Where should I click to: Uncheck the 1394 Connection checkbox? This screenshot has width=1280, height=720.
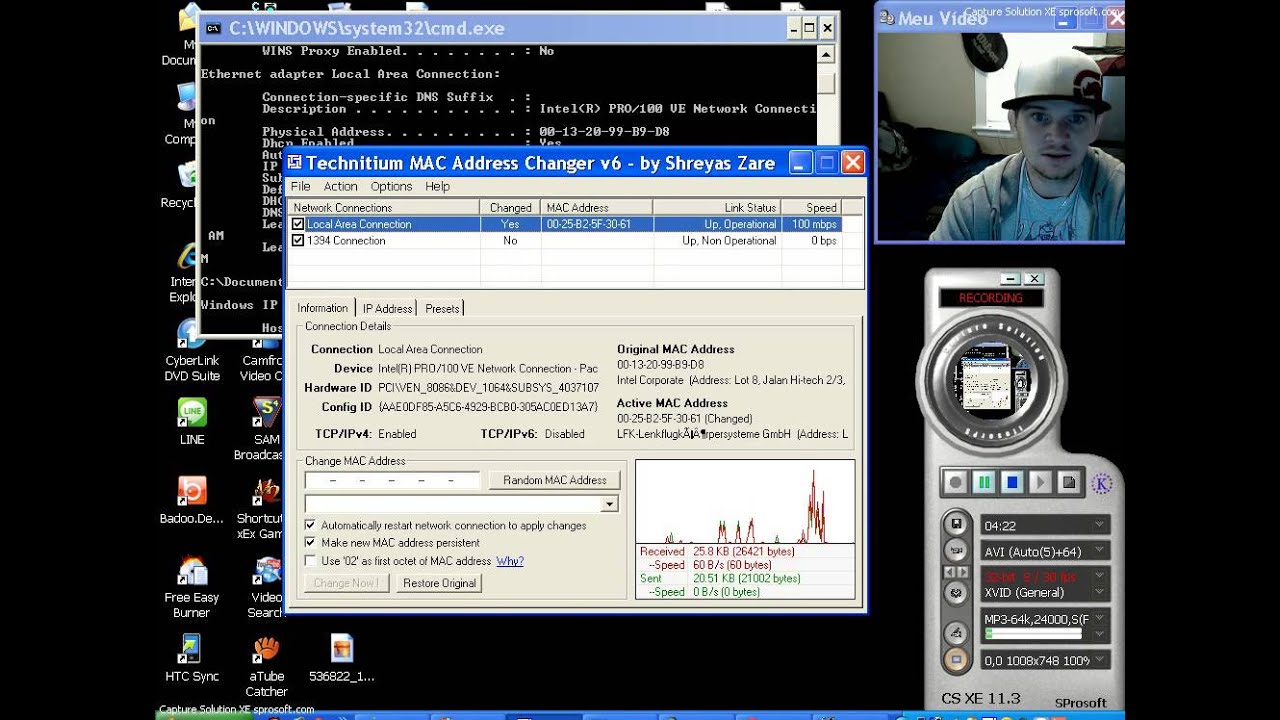(298, 241)
